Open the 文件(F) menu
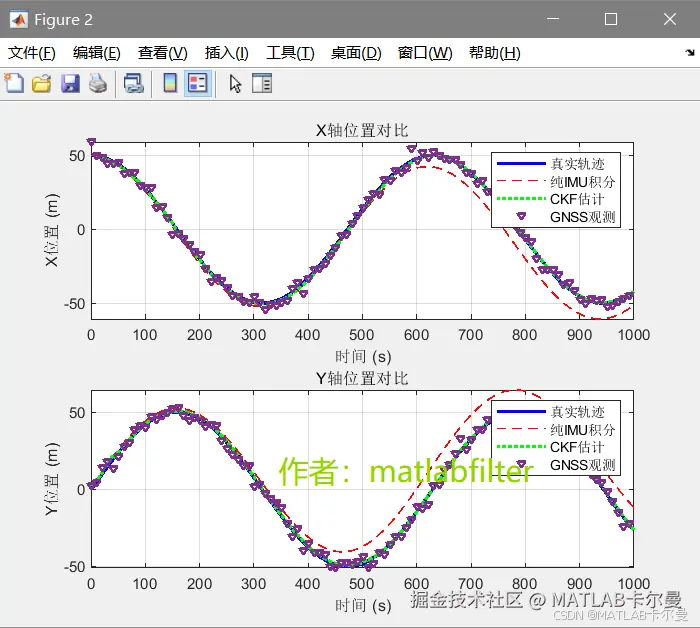 [x=32, y=53]
